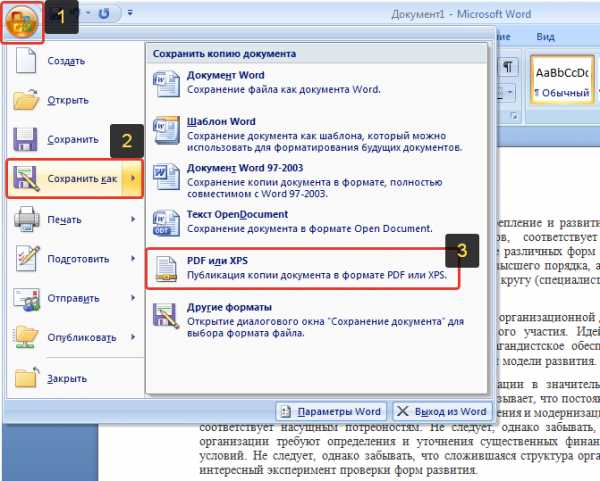Click the Закрыть folder icon

click(x=27, y=378)
